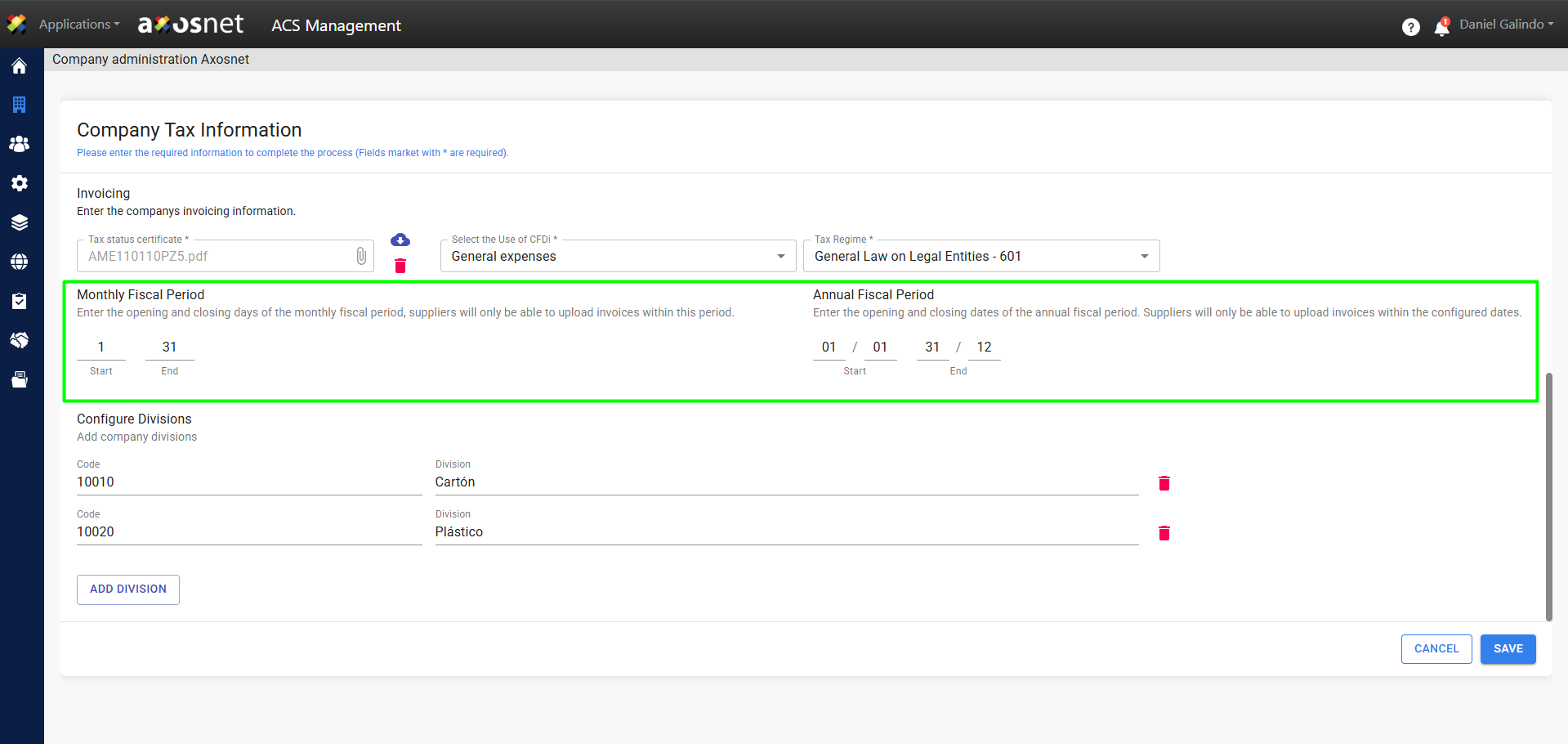
Task: Click the Division field containing Plástico
Action: click(x=787, y=532)
